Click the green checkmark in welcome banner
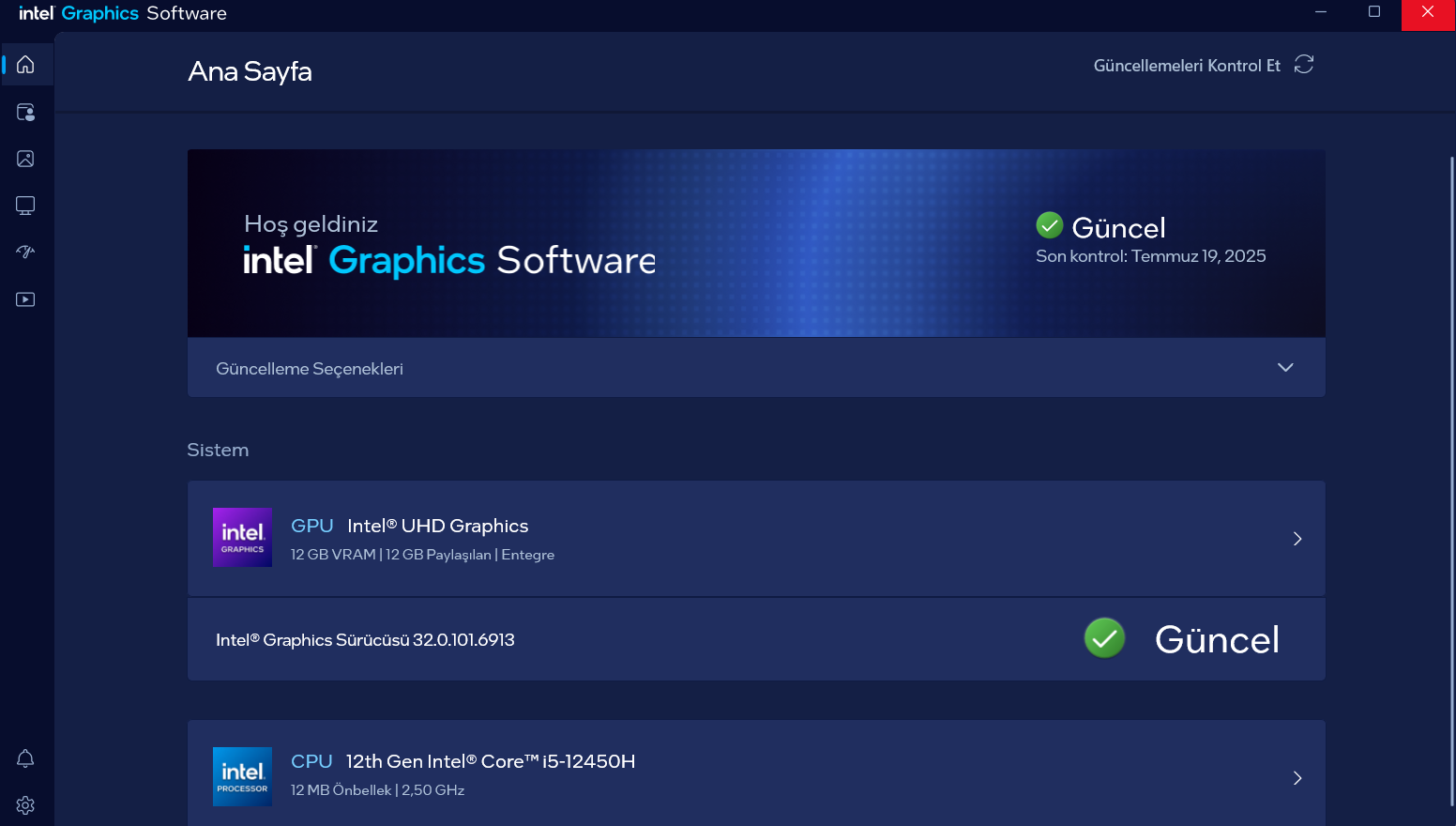Viewport: 1456px width, 826px height. [x=1049, y=225]
